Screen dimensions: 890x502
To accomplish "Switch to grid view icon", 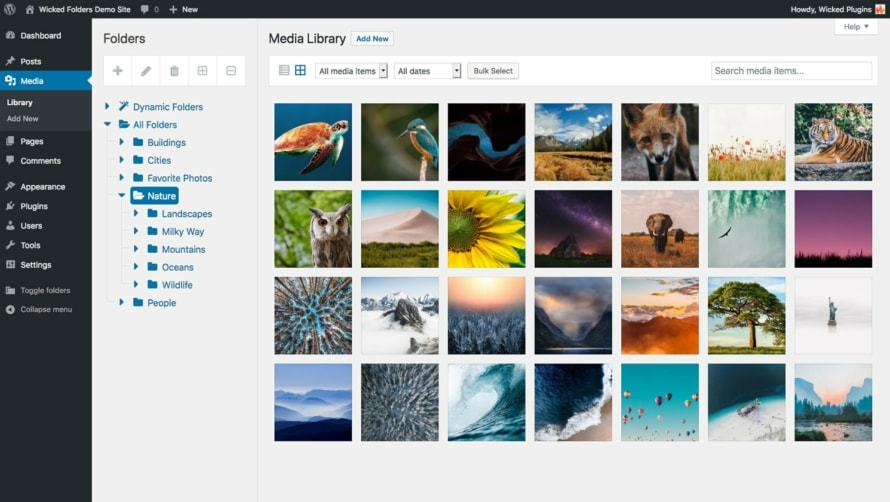I will (300, 70).
